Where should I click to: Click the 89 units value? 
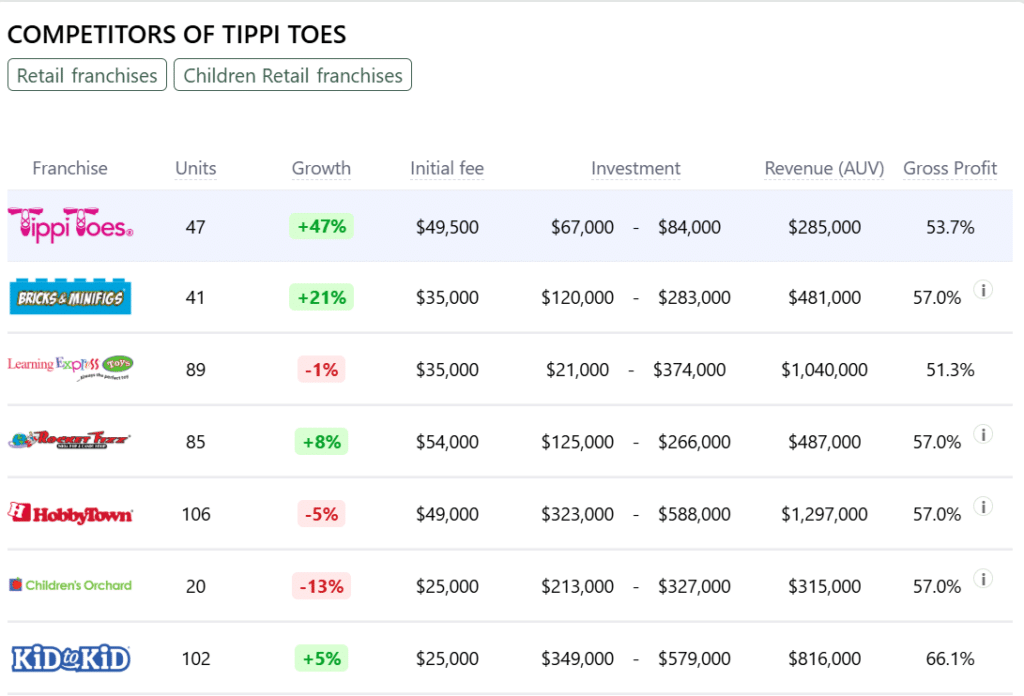pos(195,370)
